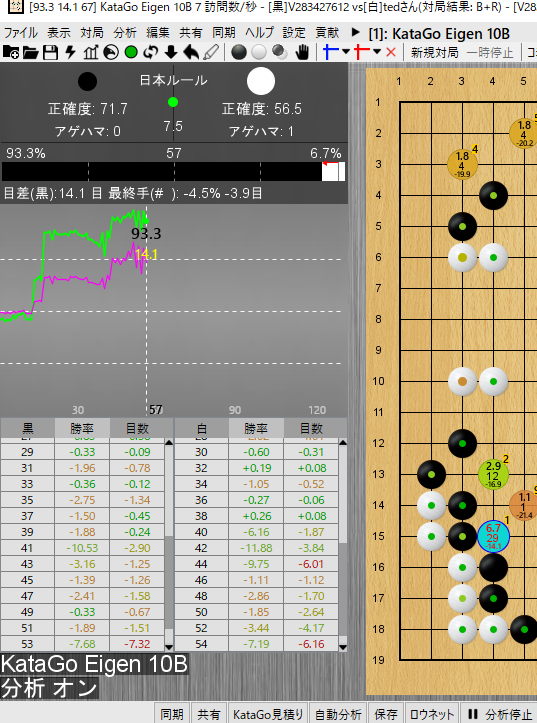Select the white stone placement tool

259,53
